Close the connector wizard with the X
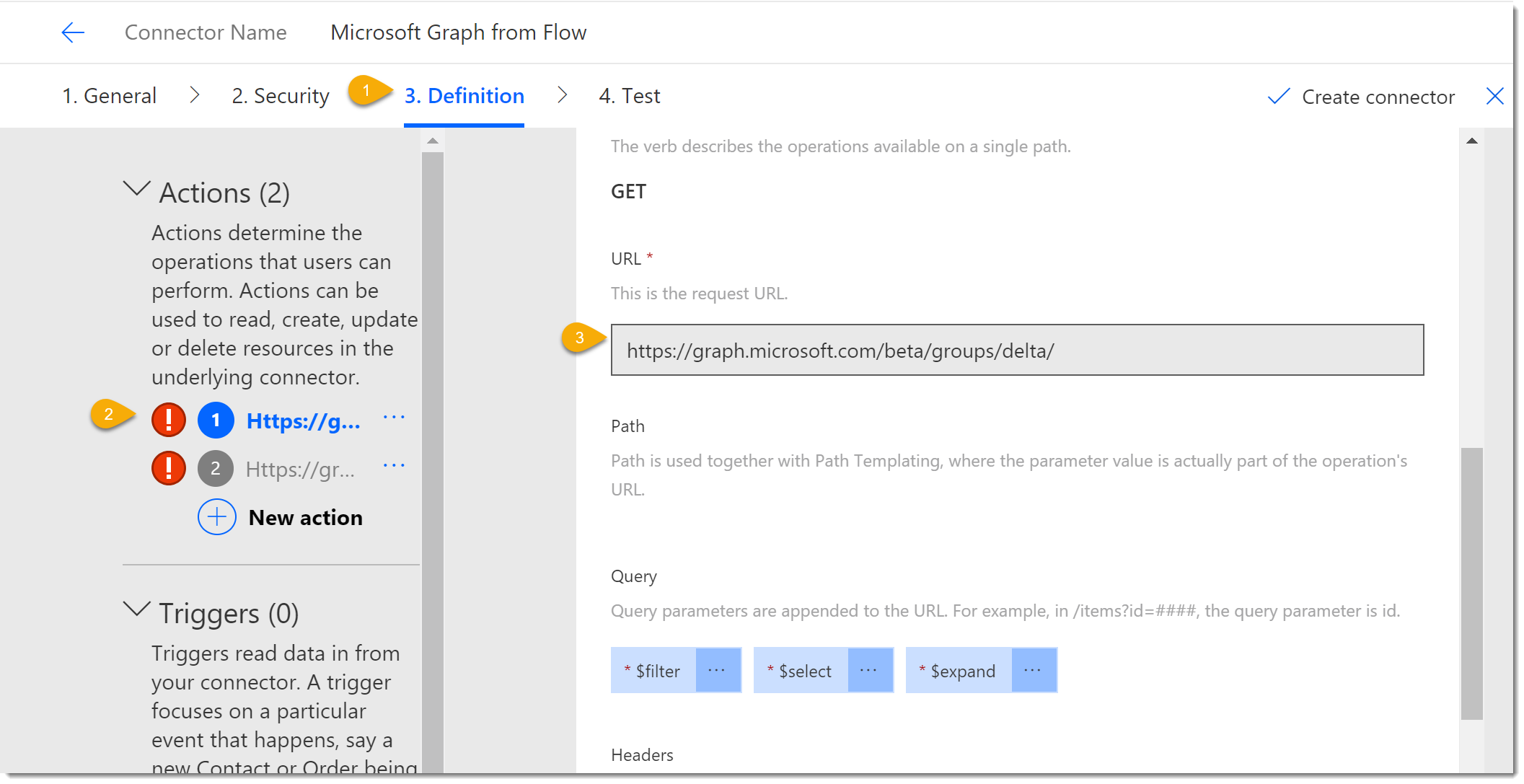Image resolution: width=1524 pixels, height=784 pixels. (x=1494, y=96)
